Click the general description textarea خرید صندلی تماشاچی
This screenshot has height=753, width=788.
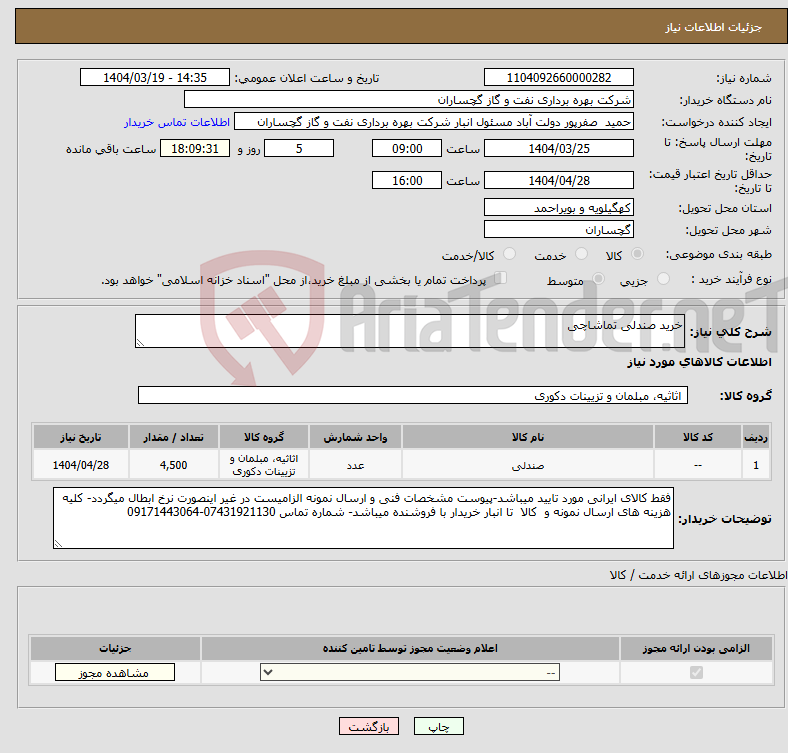point(410,331)
